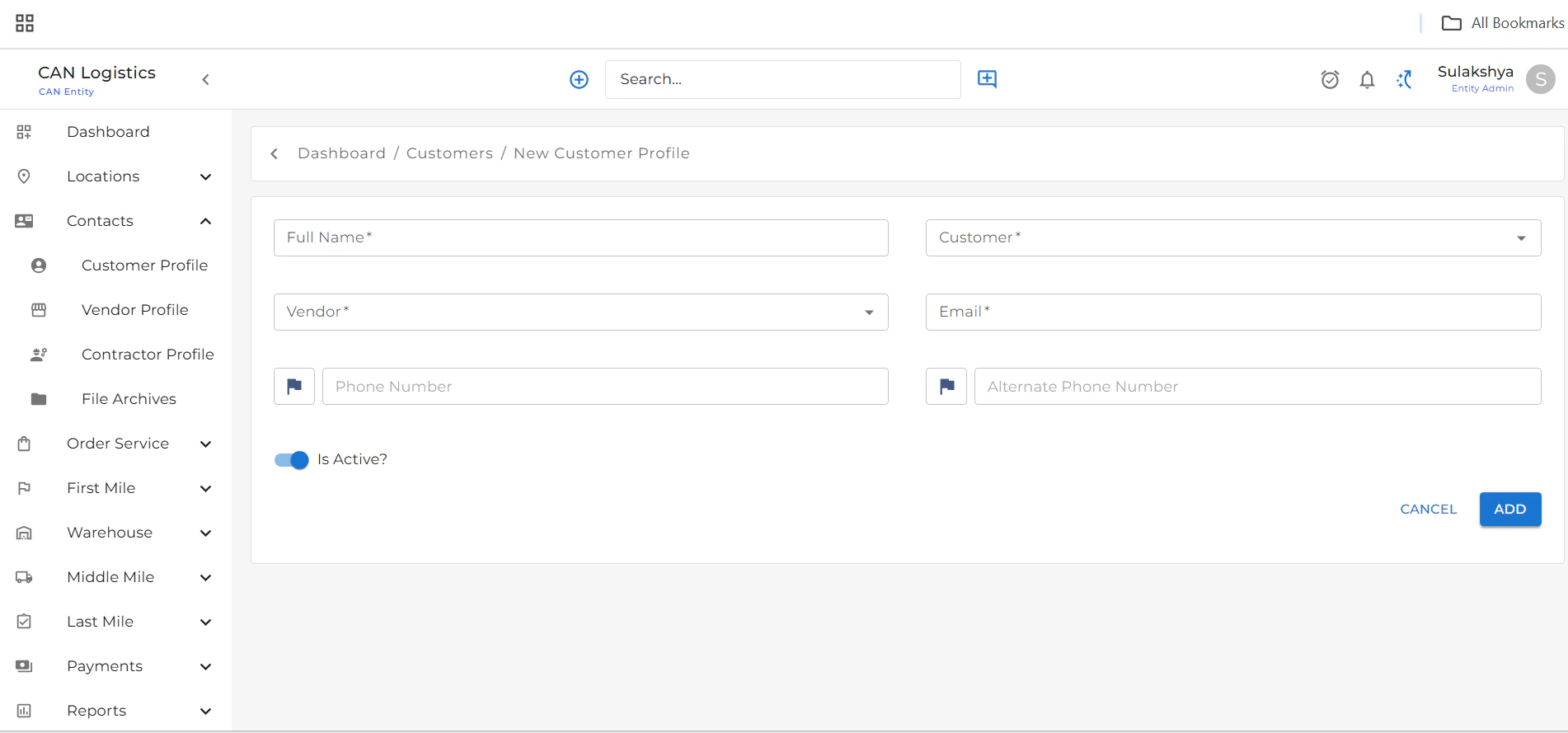Open the Customer dropdown

[1233, 237]
